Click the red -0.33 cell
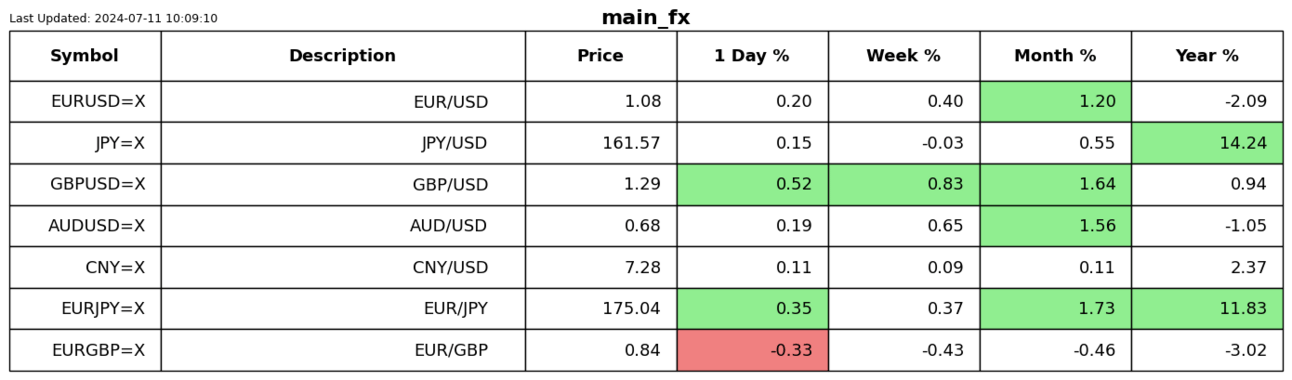 click(x=752, y=350)
